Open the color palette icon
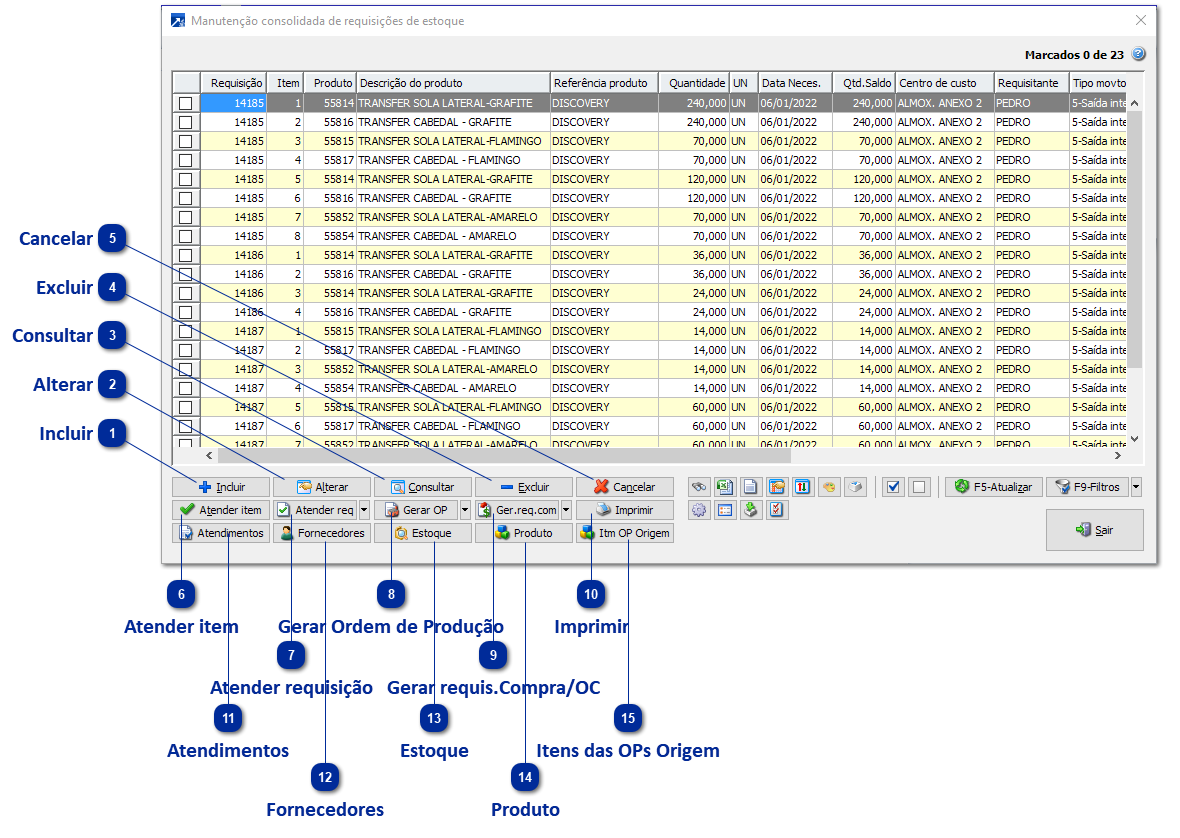Screen dimensions: 1180x838 pyautogui.click(x=828, y=487)
